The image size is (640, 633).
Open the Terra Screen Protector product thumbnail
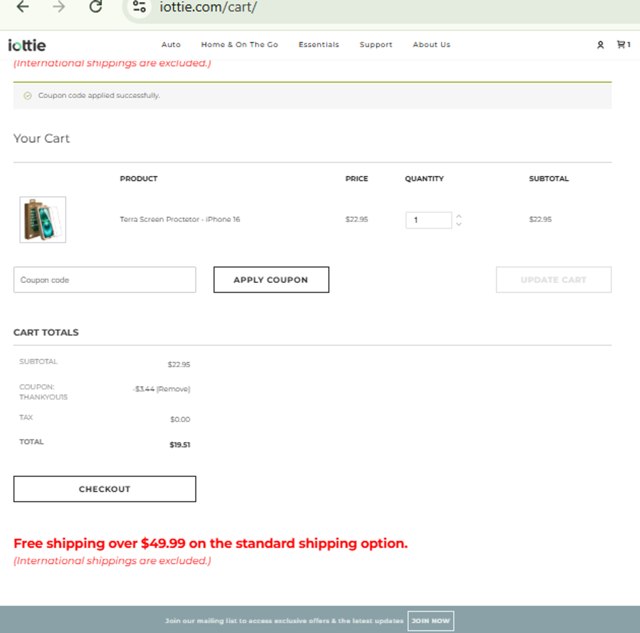(x=43, y=220)
